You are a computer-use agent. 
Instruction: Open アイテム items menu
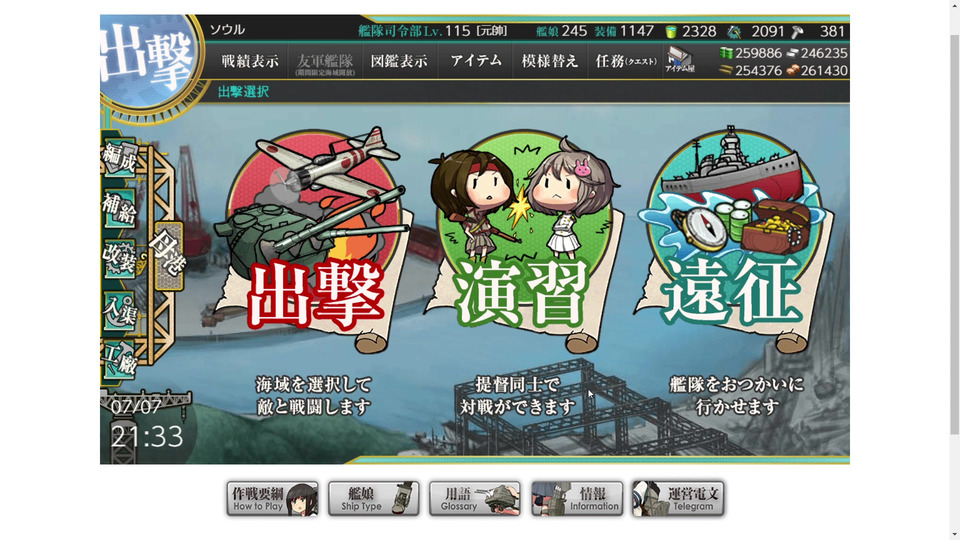(x=476, y=61)
